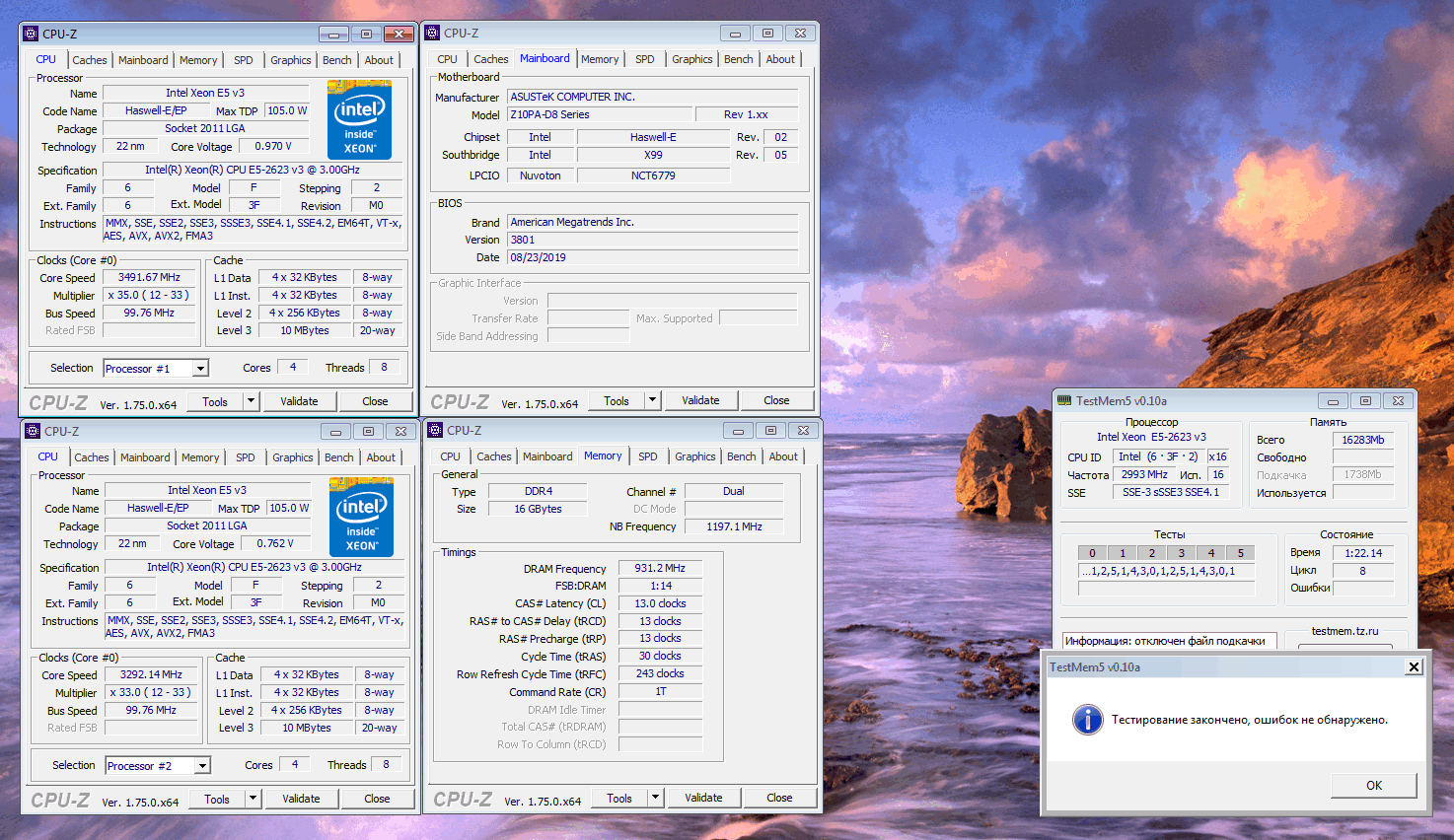
Task: Click the 16283Mb total memory value in TestMem5
Action: tap(1363, 440)
